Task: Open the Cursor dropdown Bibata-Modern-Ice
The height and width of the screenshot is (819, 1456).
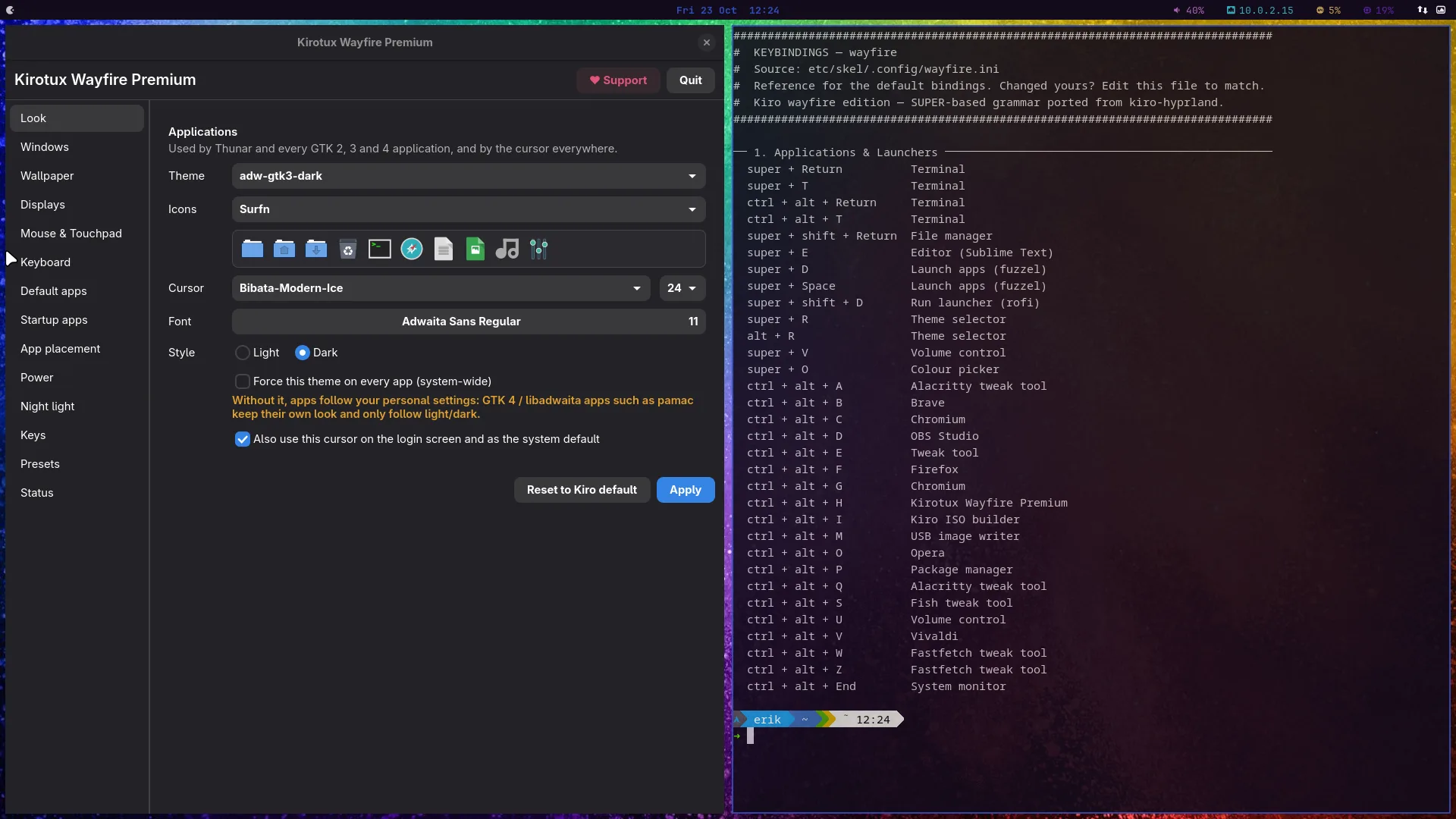Action: 441,288
